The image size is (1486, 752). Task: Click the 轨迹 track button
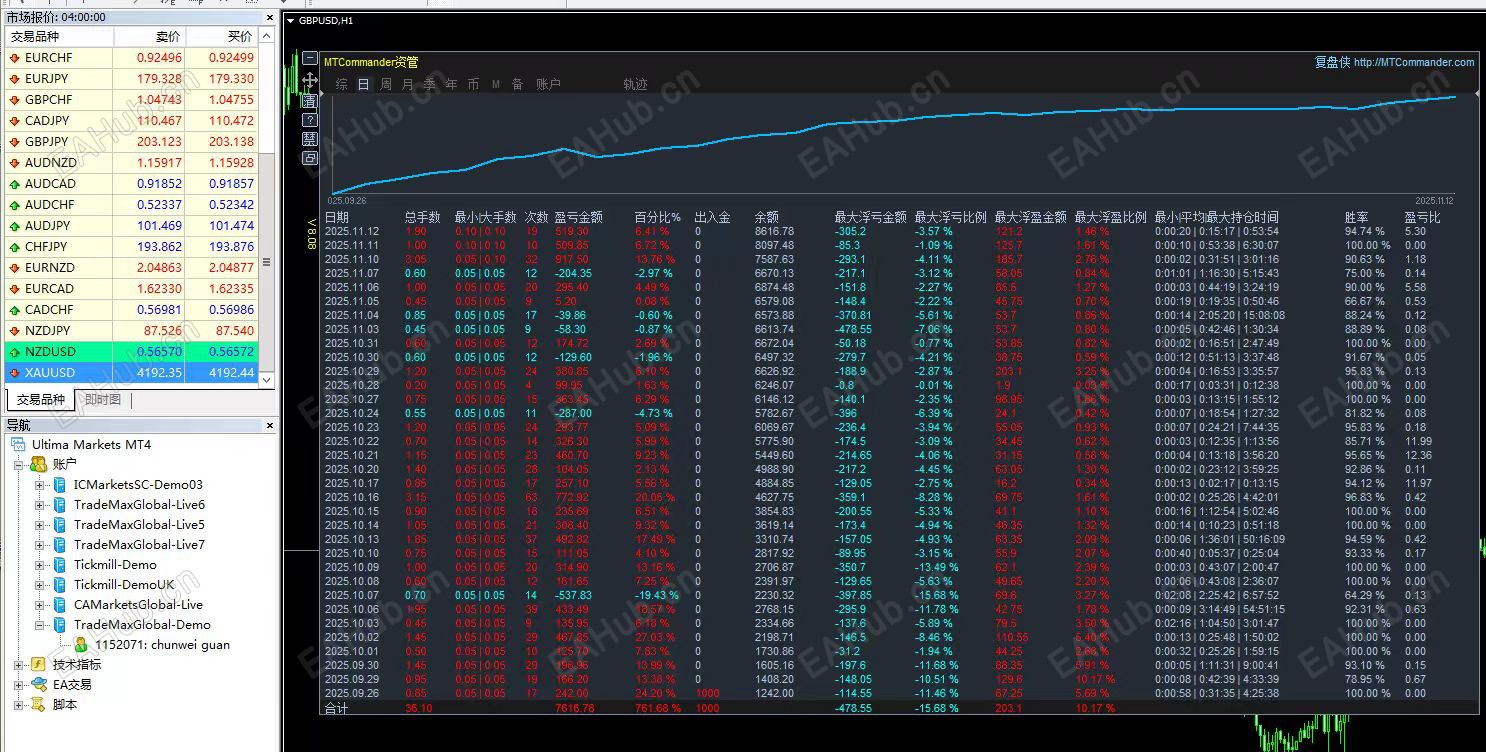click(x=636, y=85)
